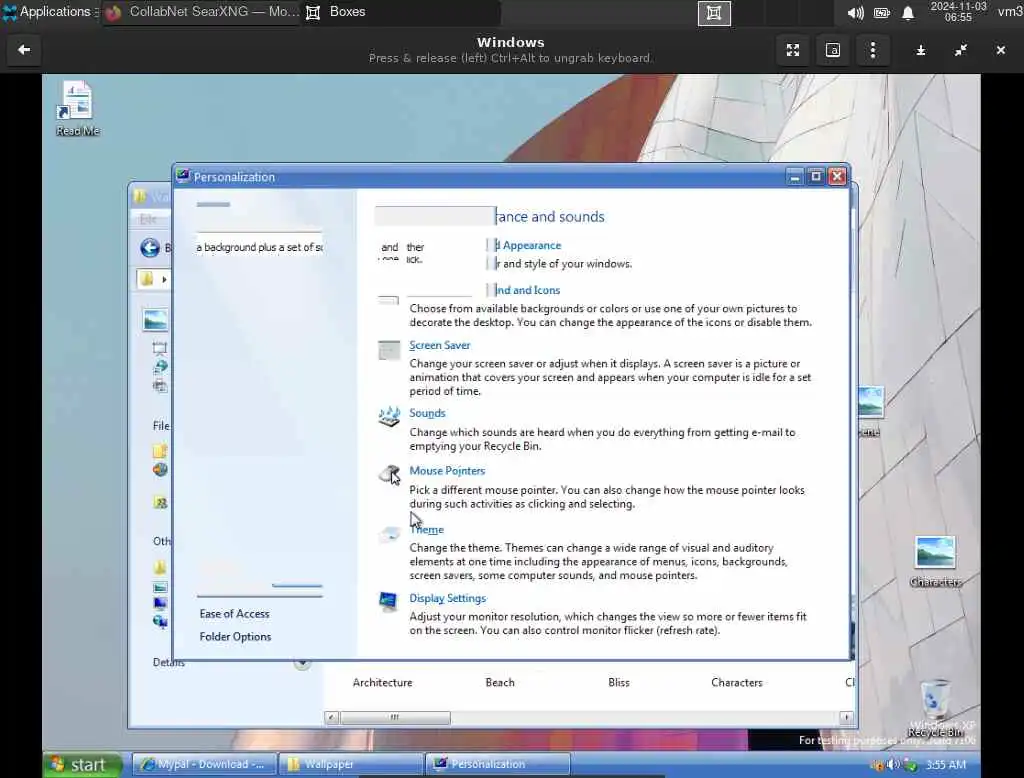
Task: Open the Display Settings link
Action: pyautogui.click(x=447, y=598)
